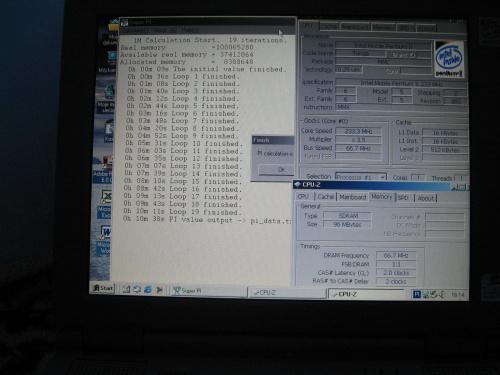500x375 pixels.
Task: Click the Super PI title bar icon
Action: (125, 23)
